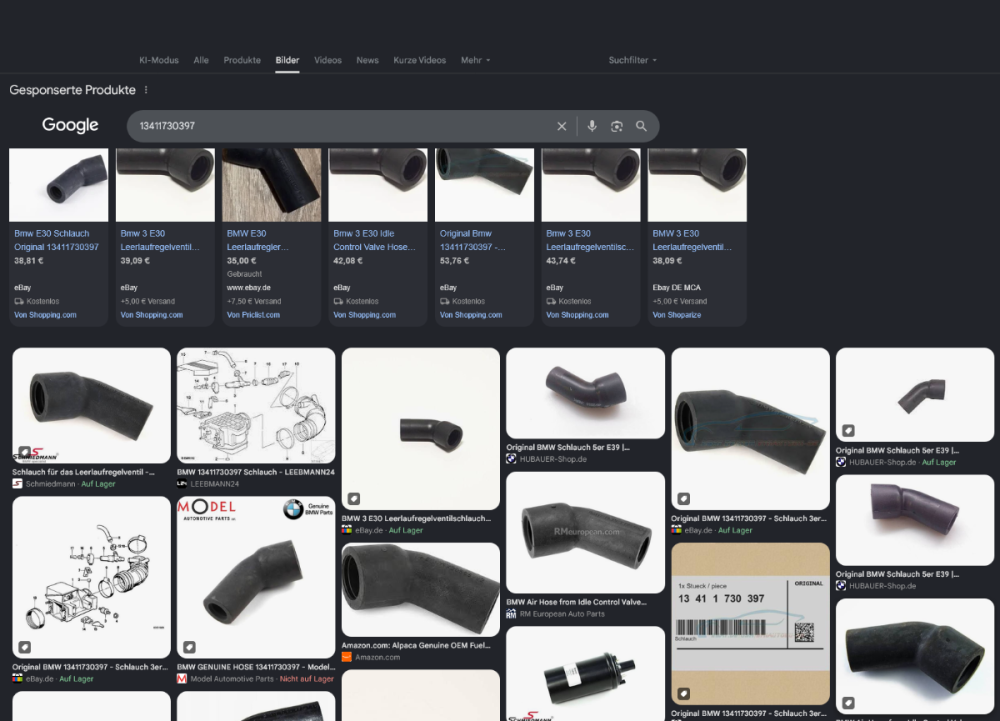Switch to the Alle results tab

click(x=201, y=60)
